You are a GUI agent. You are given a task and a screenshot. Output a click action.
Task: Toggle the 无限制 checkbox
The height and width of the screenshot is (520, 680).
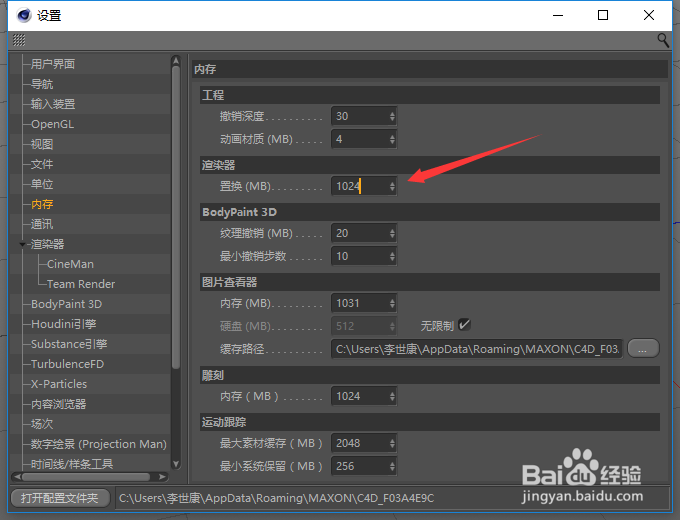[x=464, y=325]
